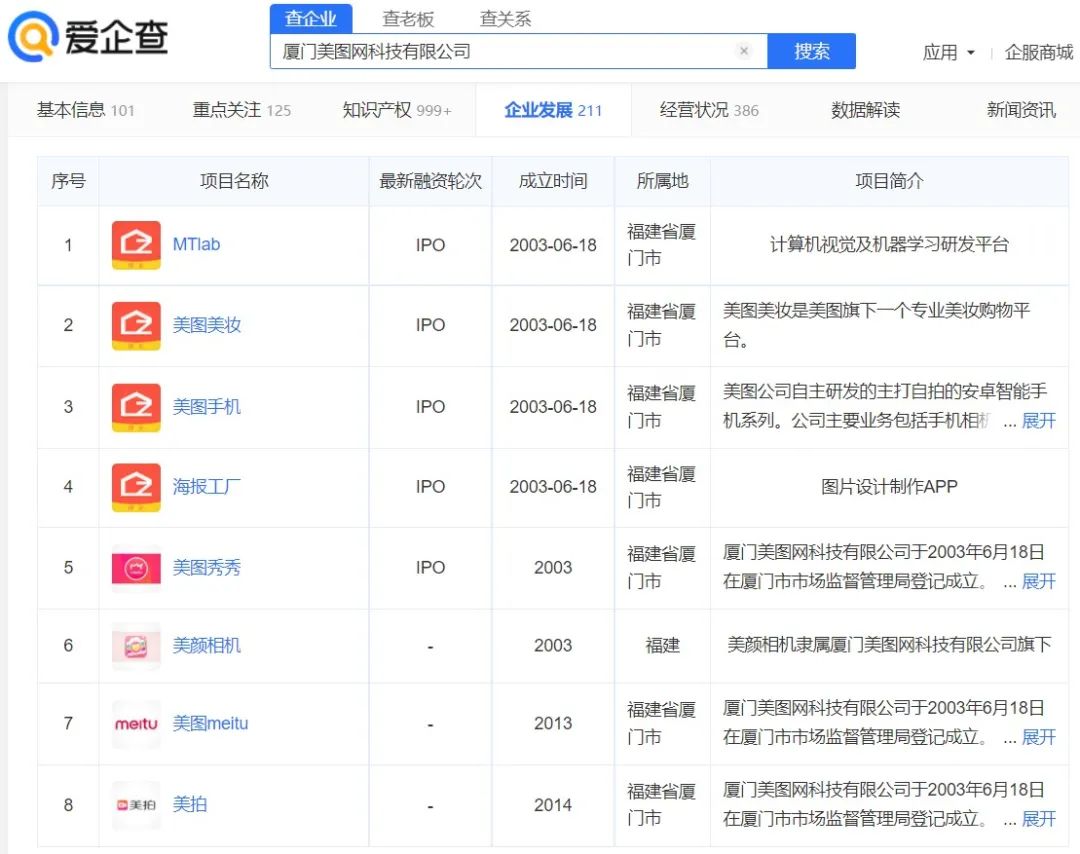Expand the 美图手机 project description

coord(1038,421)
